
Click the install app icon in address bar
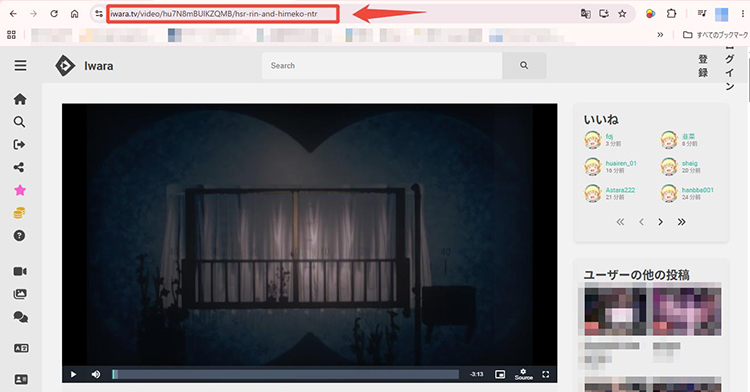point(604,14)
